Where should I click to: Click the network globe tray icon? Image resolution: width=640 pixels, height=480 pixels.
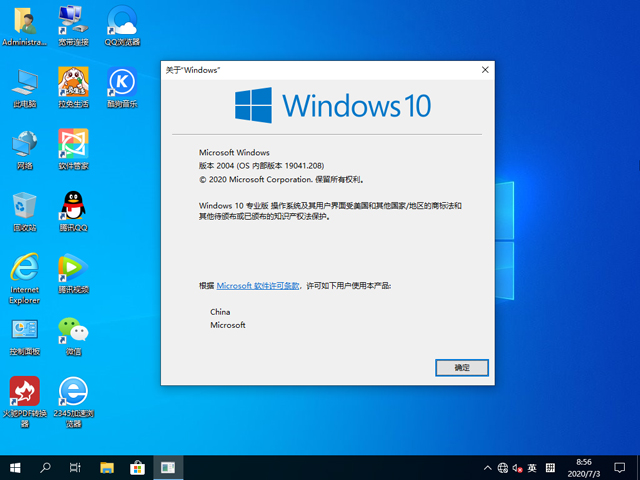point(503,468)
